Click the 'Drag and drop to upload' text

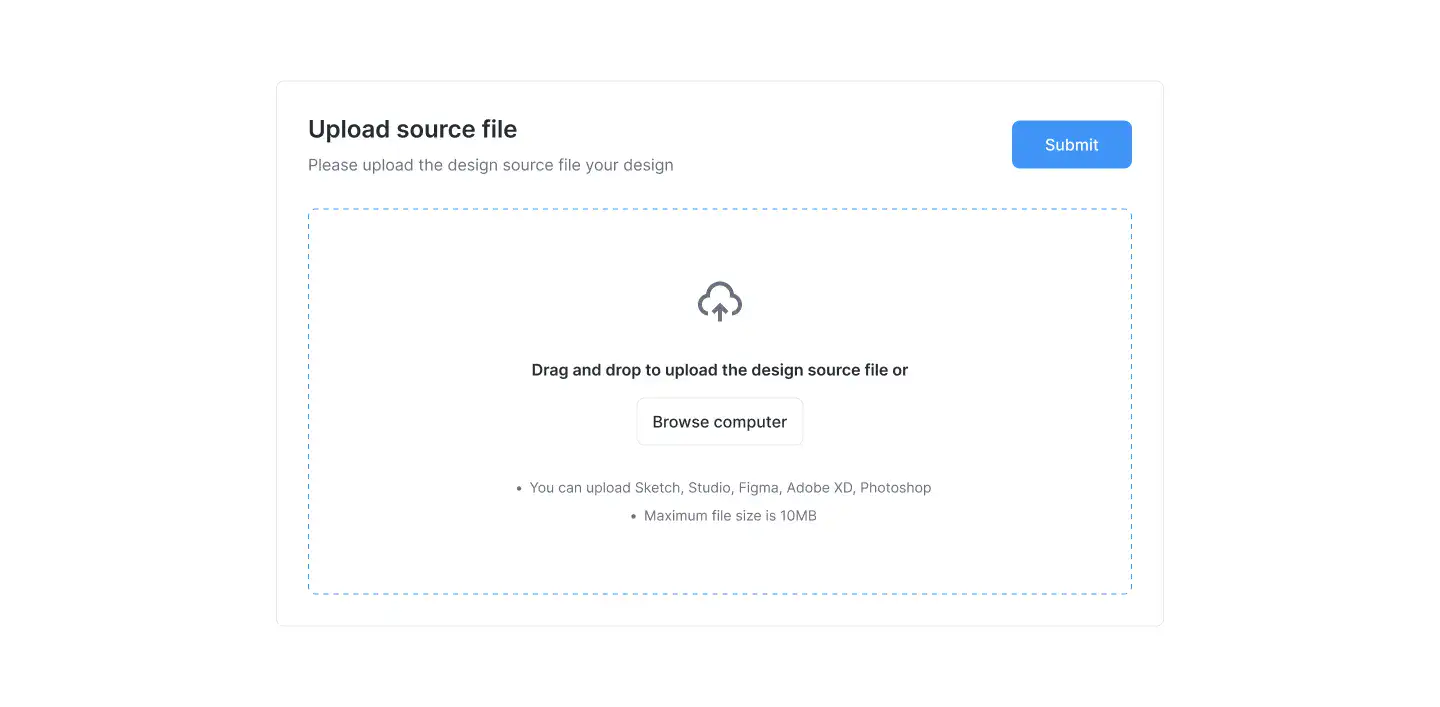coord(720,370)
